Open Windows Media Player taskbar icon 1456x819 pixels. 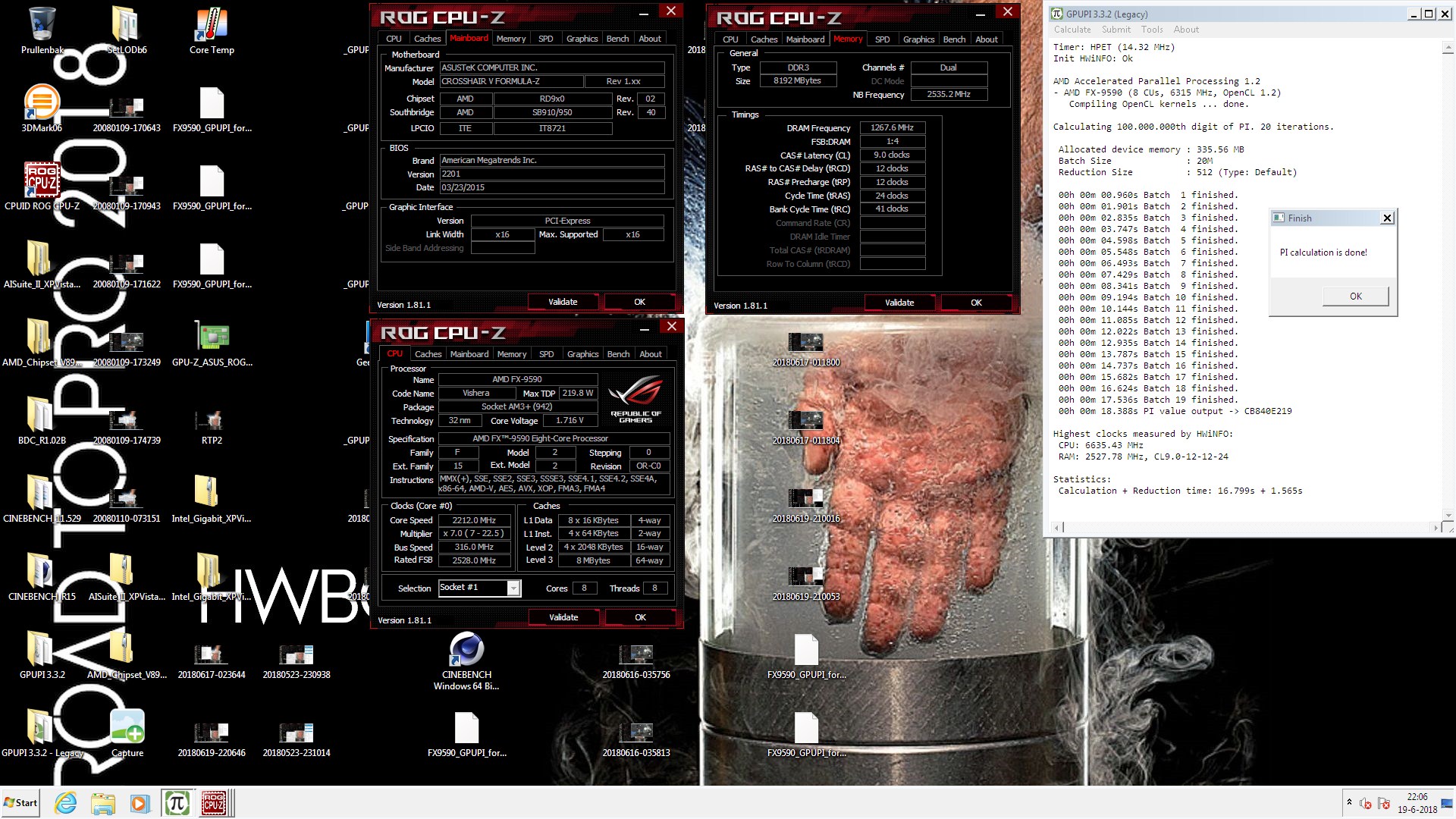coord(139,803)
